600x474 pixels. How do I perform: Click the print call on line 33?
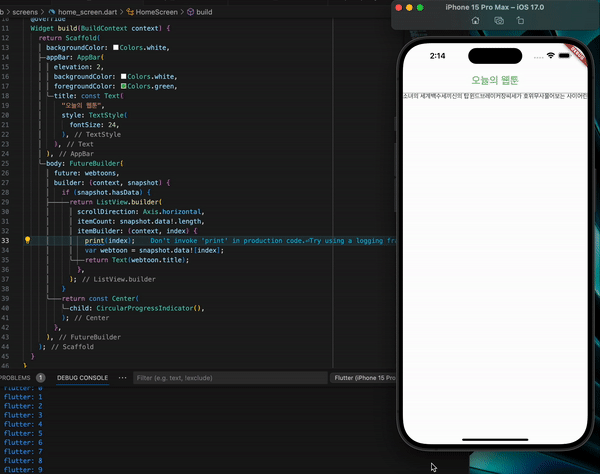tap(94, 241)
